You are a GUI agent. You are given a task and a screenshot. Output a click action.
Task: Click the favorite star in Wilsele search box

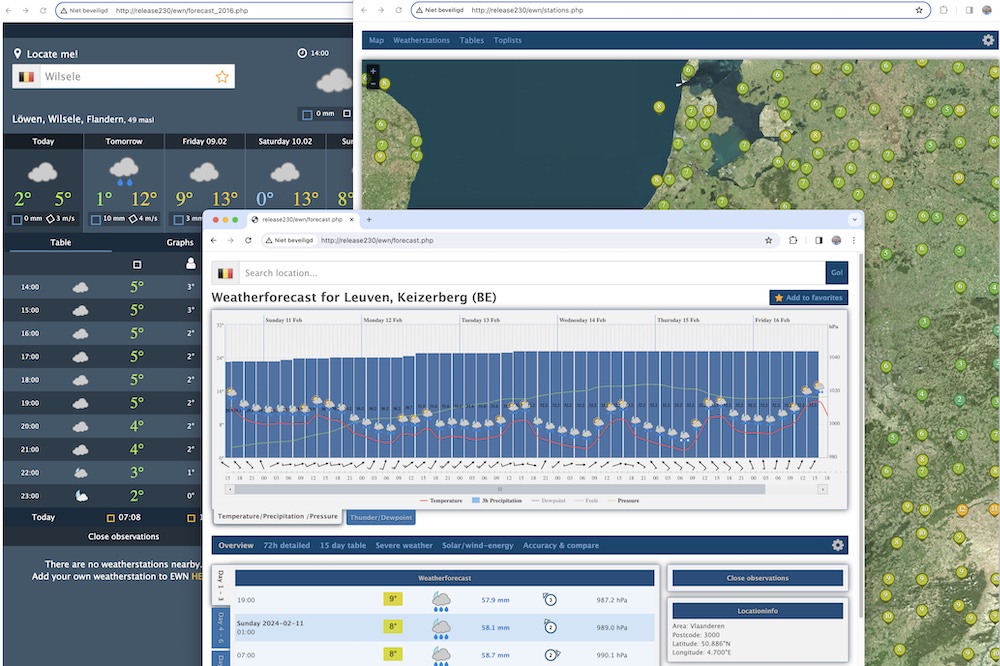[222, 77]
